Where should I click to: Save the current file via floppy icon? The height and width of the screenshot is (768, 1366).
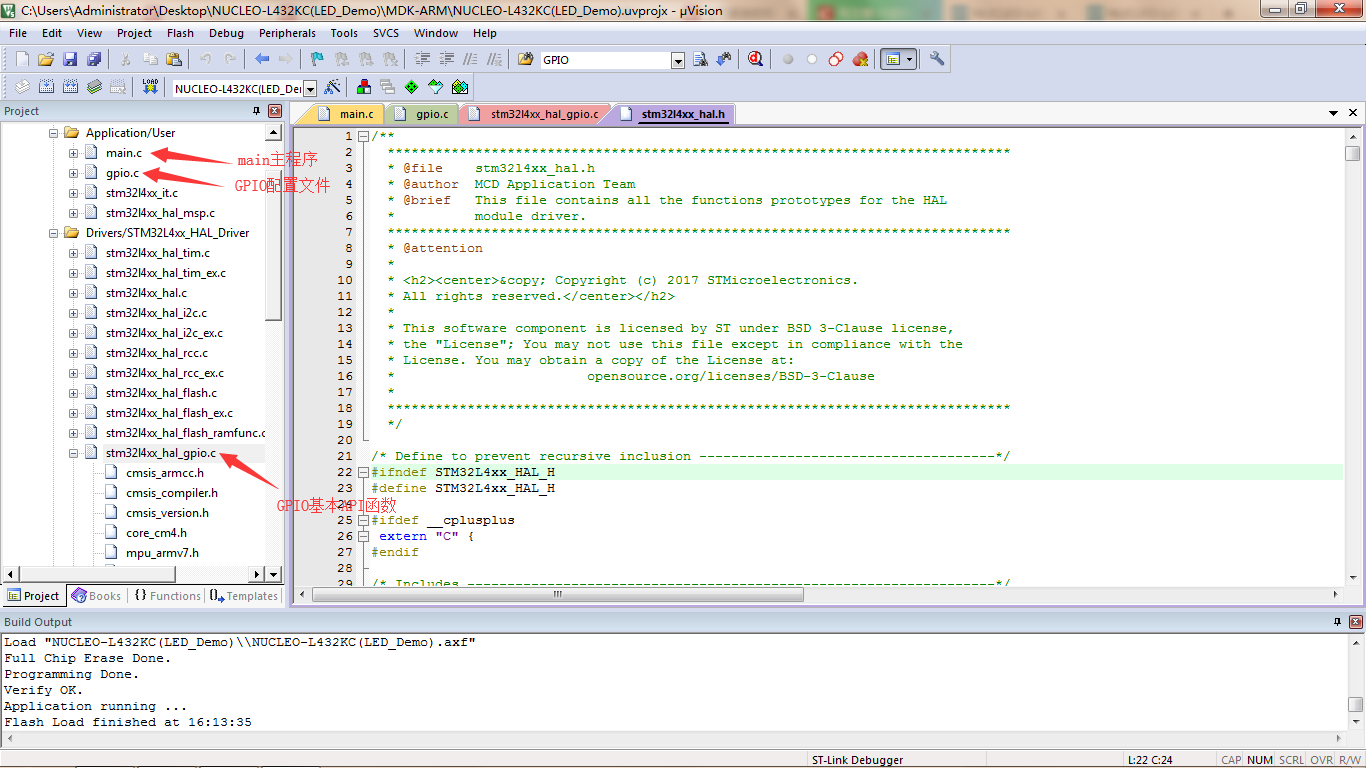tap(70, 60)
